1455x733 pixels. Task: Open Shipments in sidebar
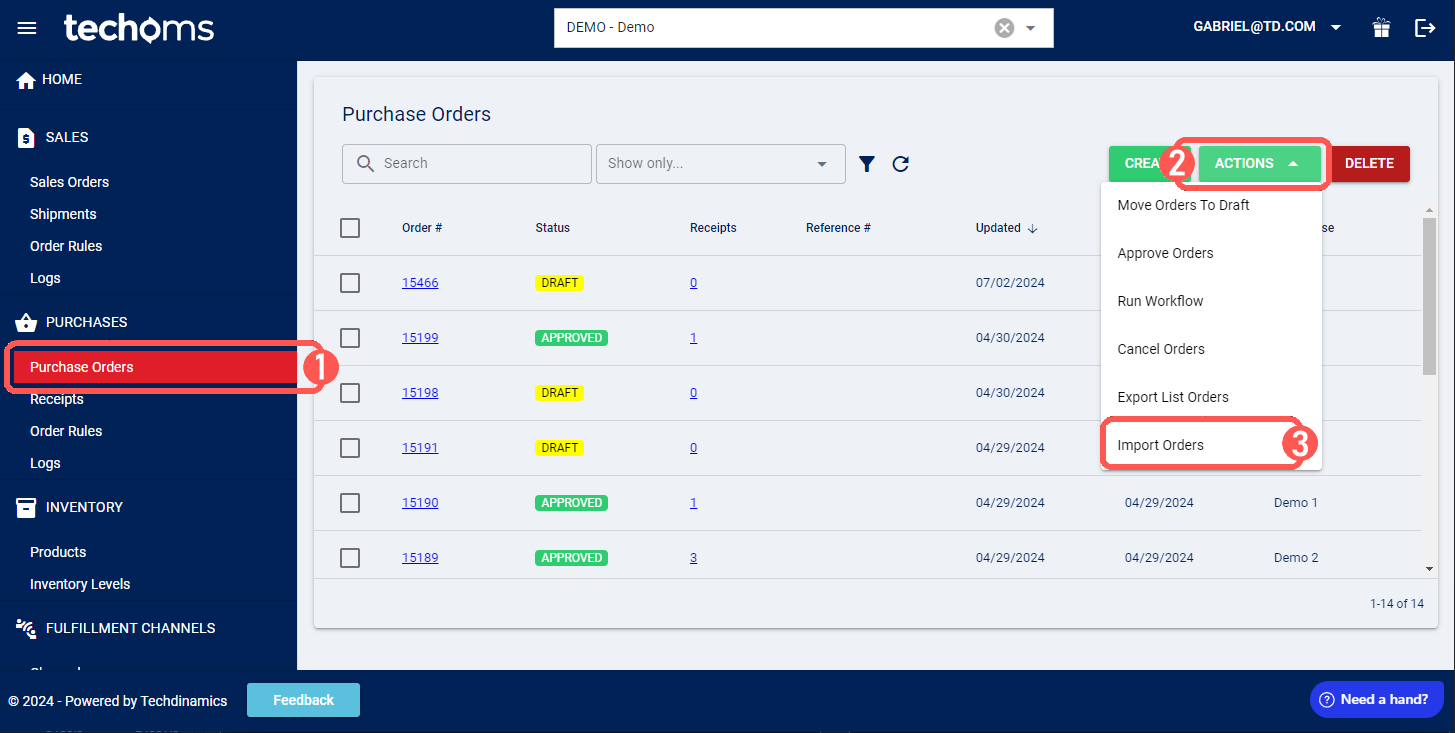63,214
